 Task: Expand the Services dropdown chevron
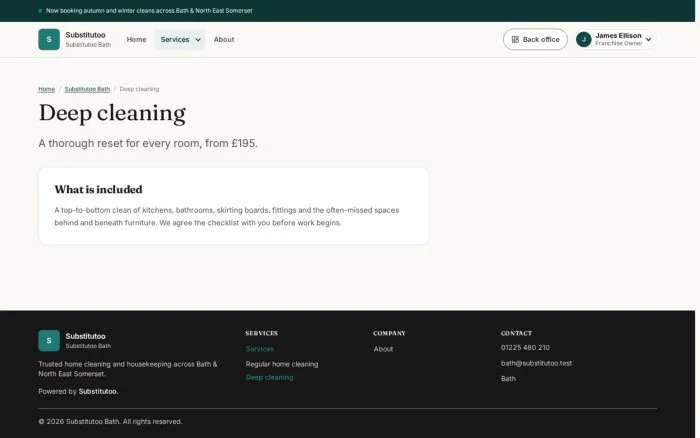point(198,40)
